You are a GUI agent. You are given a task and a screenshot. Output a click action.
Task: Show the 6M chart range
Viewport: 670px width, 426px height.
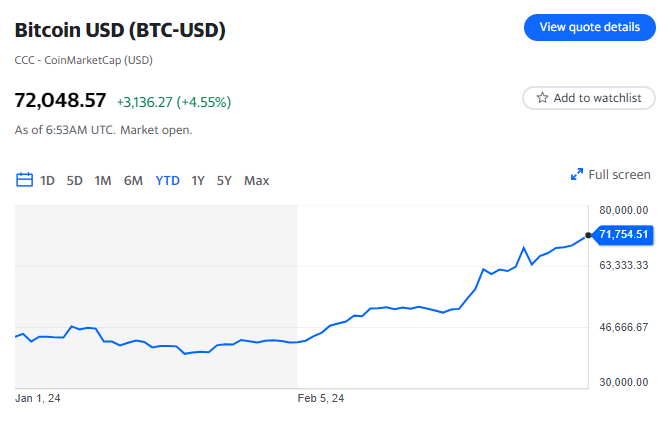pyautogui.click(x=133, y=181)
